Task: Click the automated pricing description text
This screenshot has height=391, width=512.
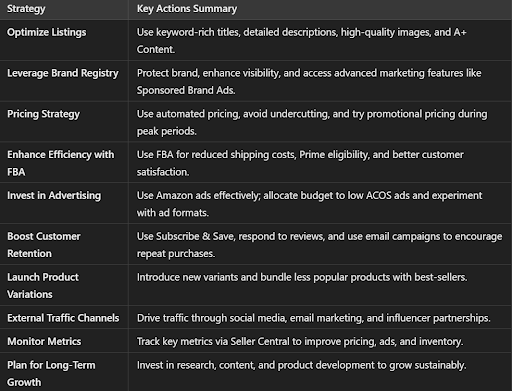Action: [312, 122]
